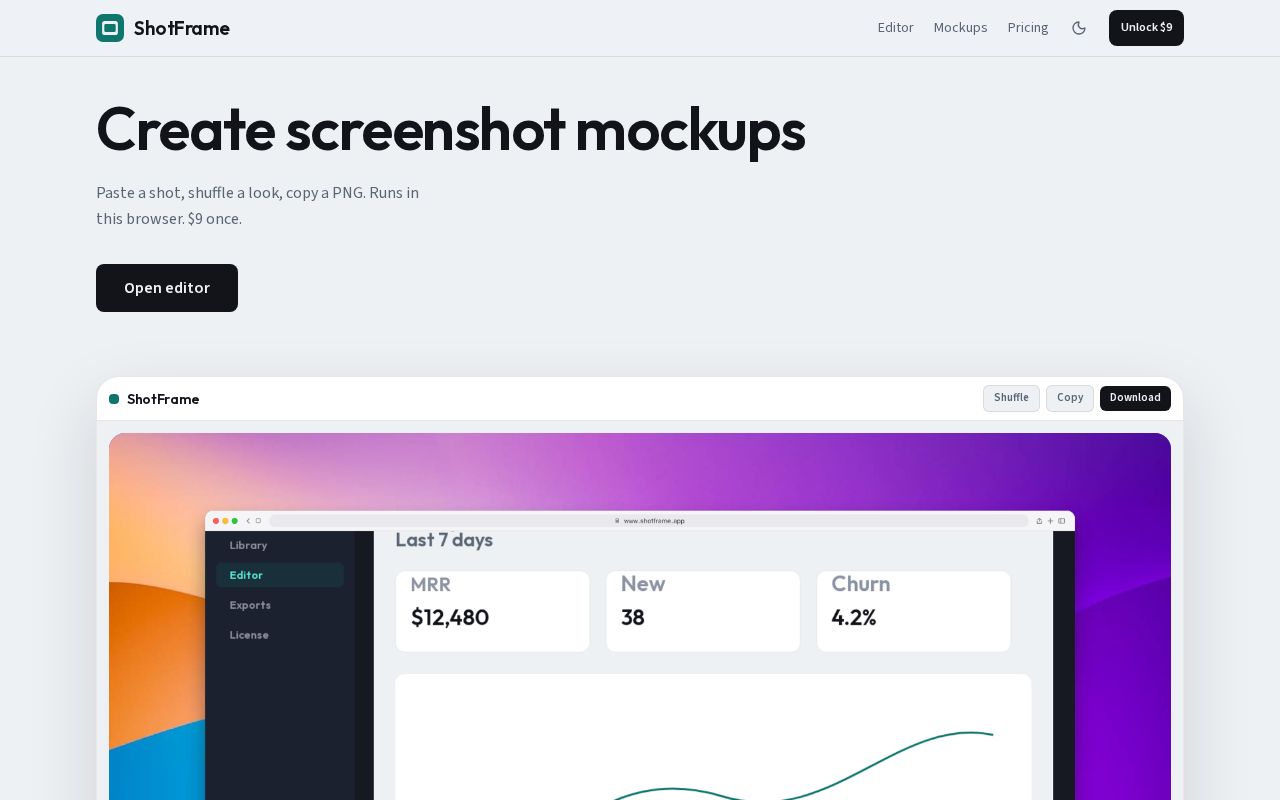Download the mockup image
The image size is (1280, 800).
[1135, 398]
